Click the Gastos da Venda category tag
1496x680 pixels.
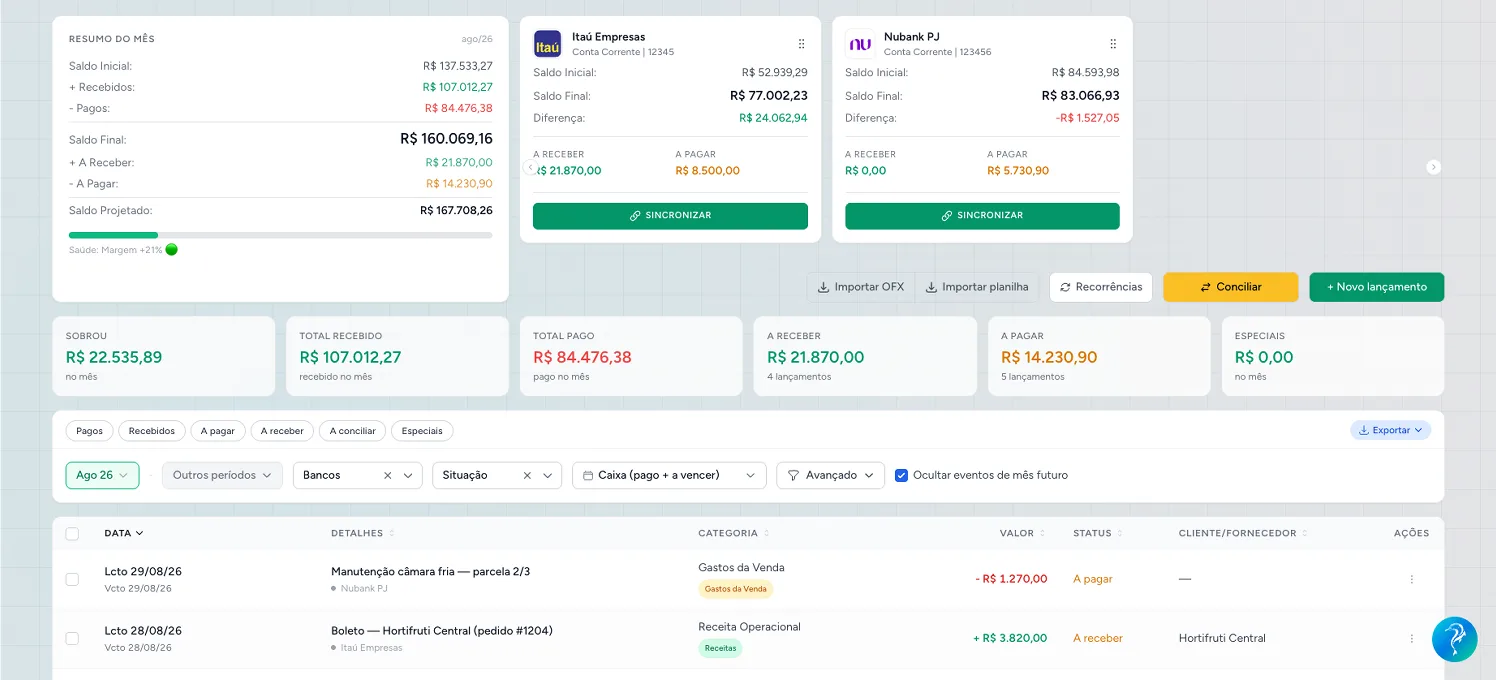tap(736, 589)
